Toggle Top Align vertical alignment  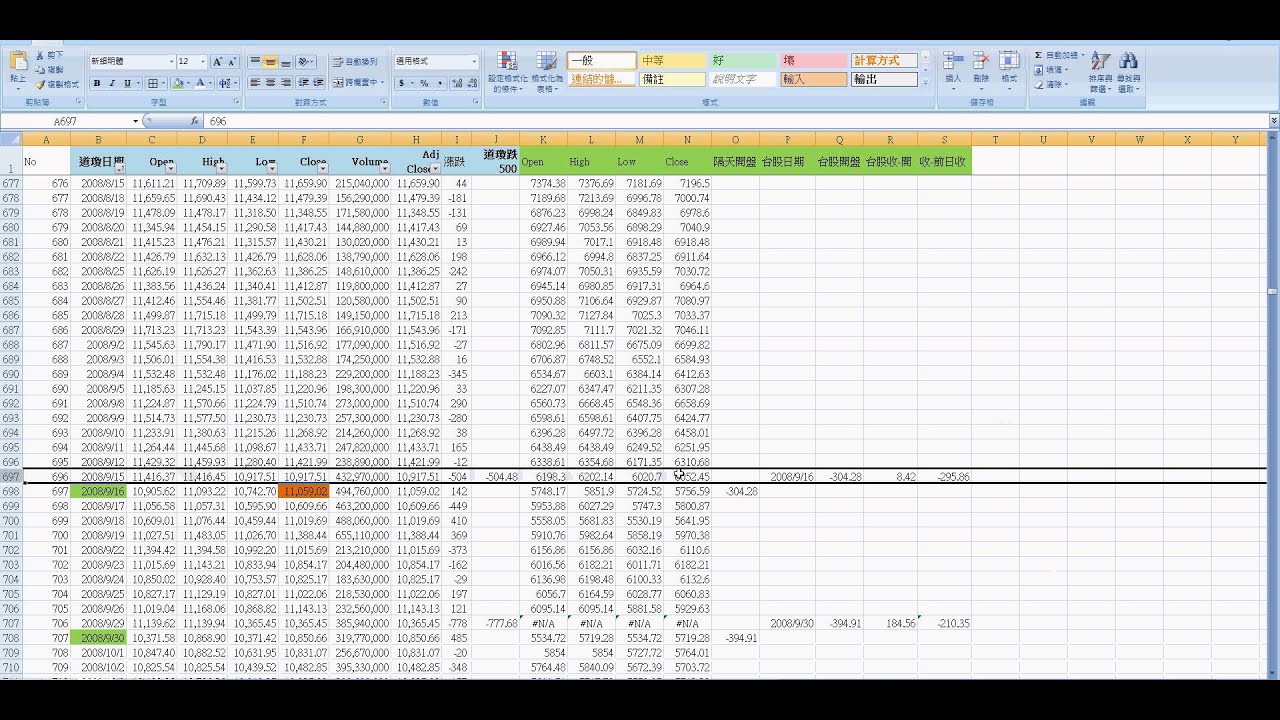click(x=255, y=62)
